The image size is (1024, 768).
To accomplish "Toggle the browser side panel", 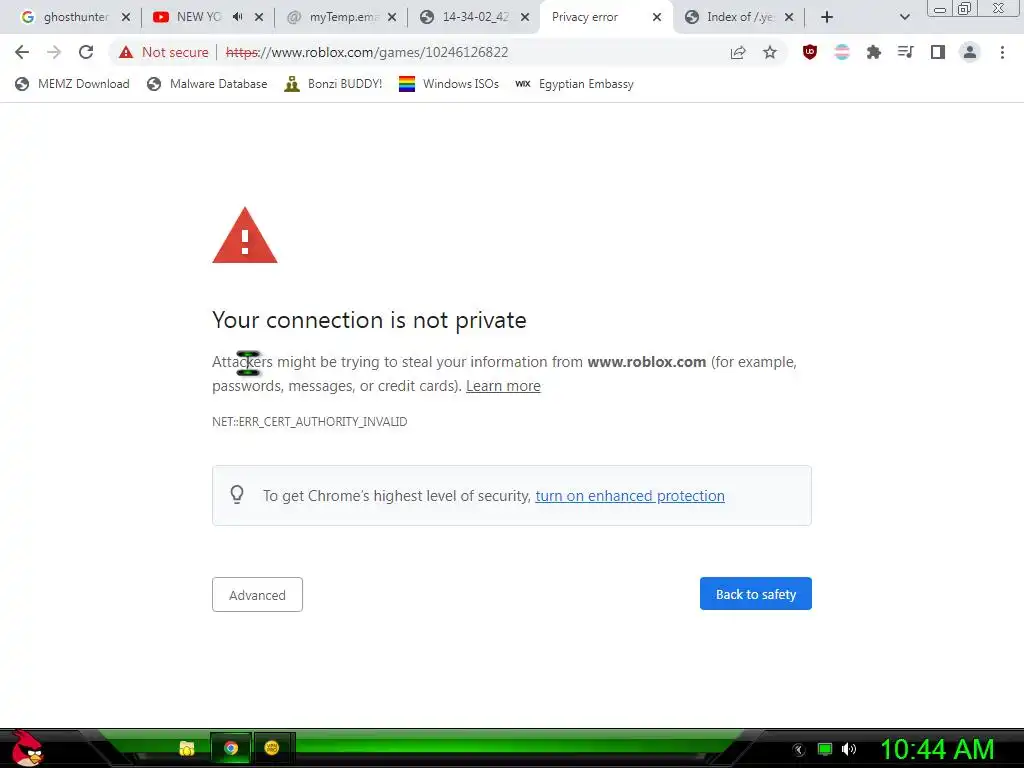I will pyautogui.click(x=938, y=52).
